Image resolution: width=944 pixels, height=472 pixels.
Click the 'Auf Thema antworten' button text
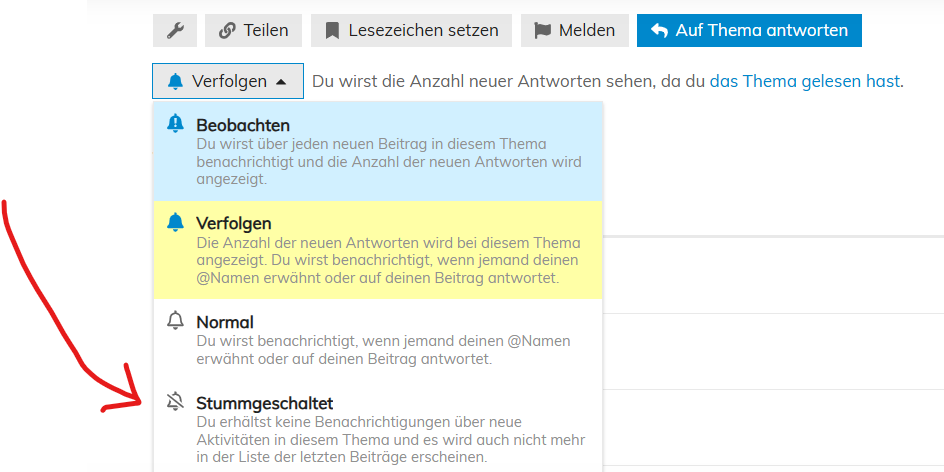pos(762,30)
